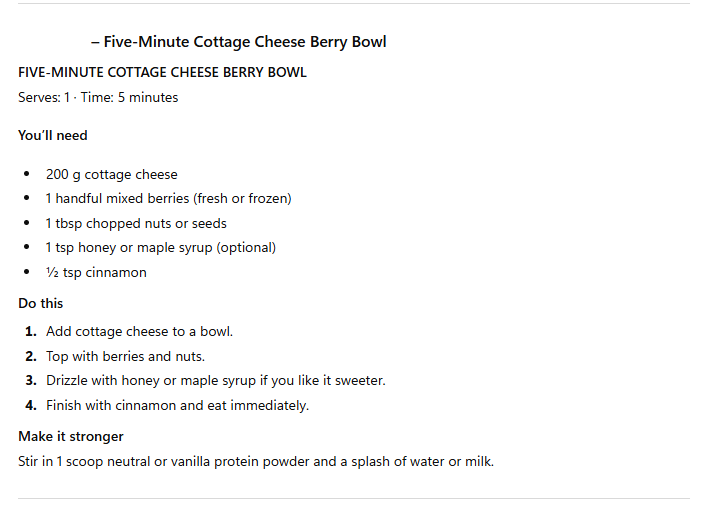Click the Finish with cinnamon step
Image resolution: width=711 pixels, height=523 pixels.
[x=177, y=406]
